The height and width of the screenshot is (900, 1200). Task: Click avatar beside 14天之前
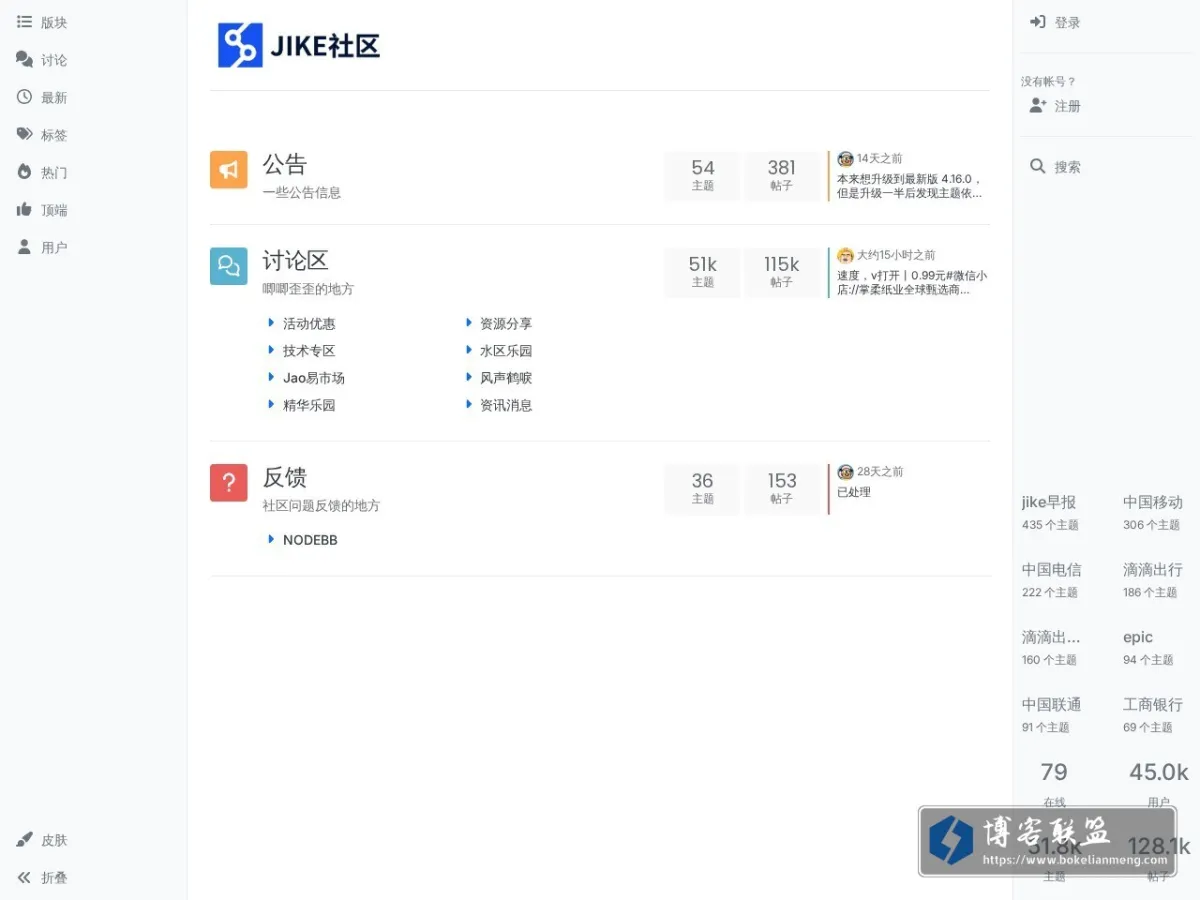click(845, 158)
